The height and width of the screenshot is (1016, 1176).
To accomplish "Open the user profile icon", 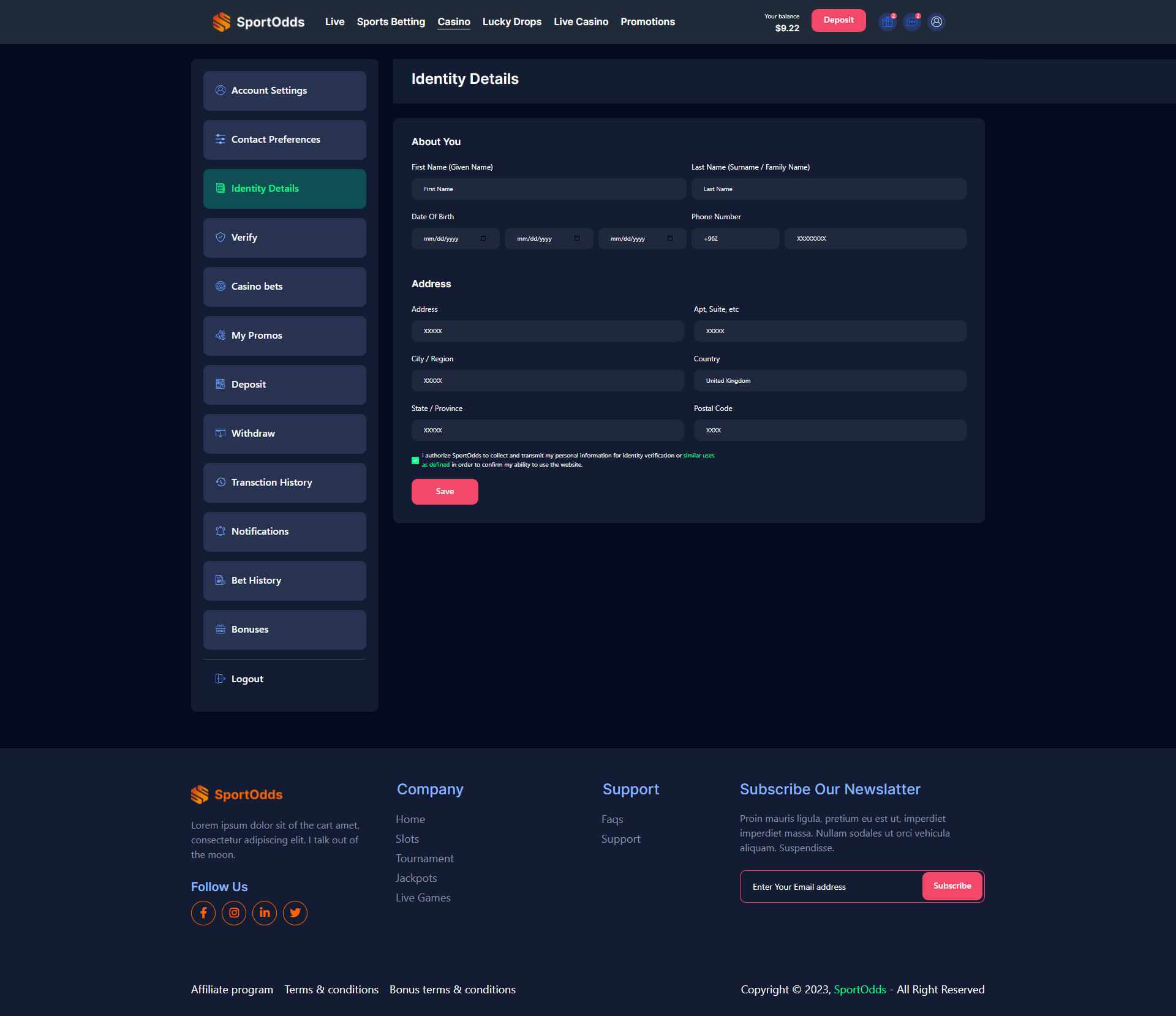I will 937,22.
